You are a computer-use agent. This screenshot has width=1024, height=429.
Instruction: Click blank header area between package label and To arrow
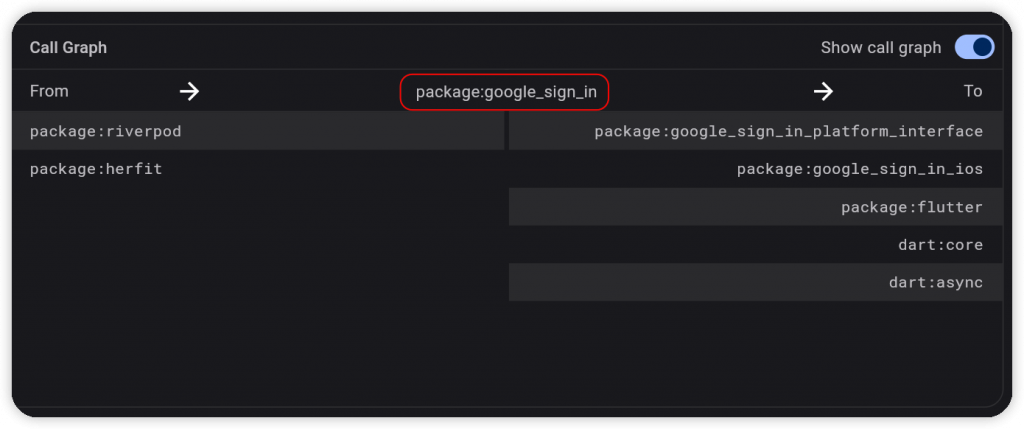click(711, 91)
